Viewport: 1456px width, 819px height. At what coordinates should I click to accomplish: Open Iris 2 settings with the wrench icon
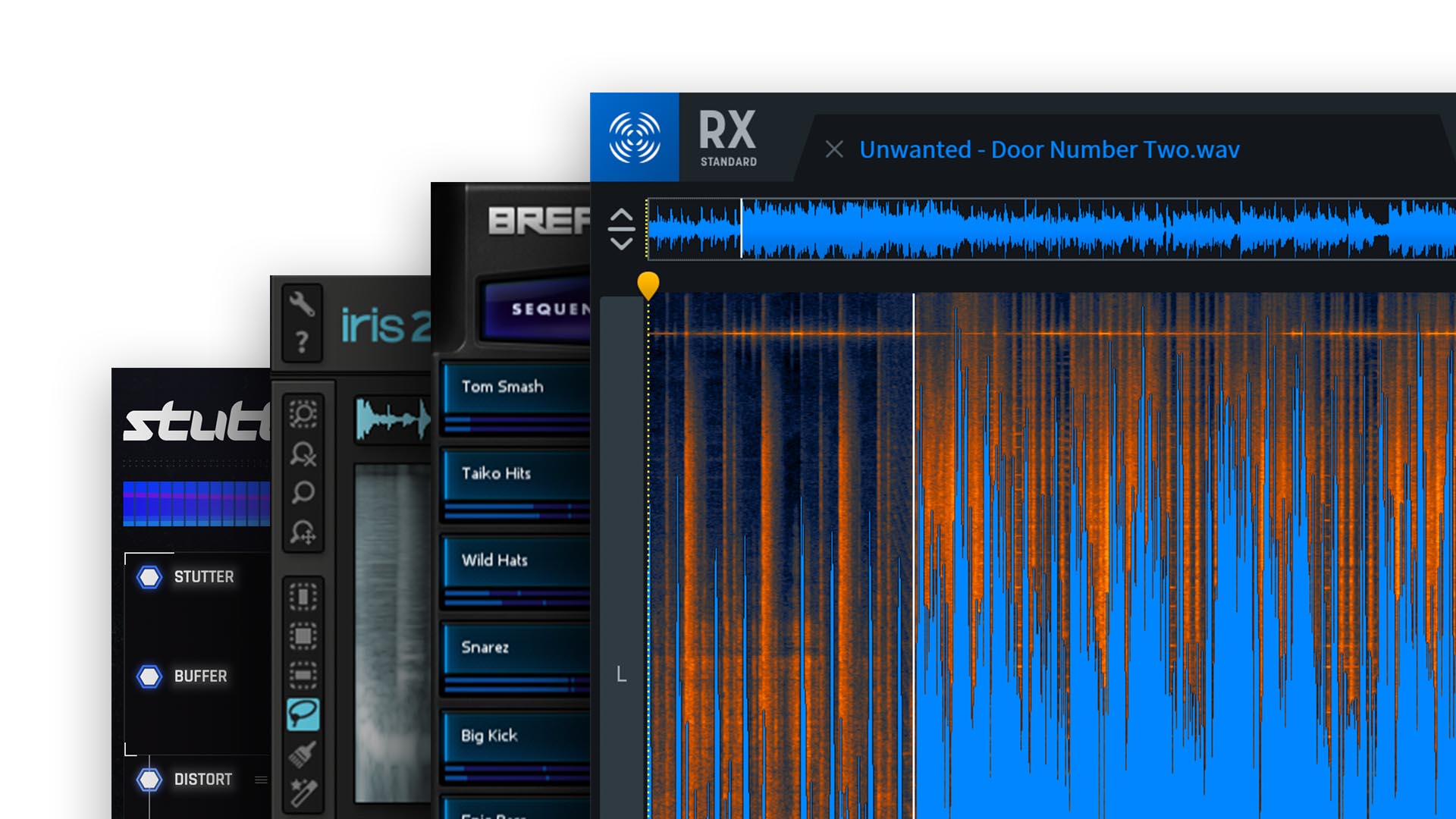click(302, 303)
